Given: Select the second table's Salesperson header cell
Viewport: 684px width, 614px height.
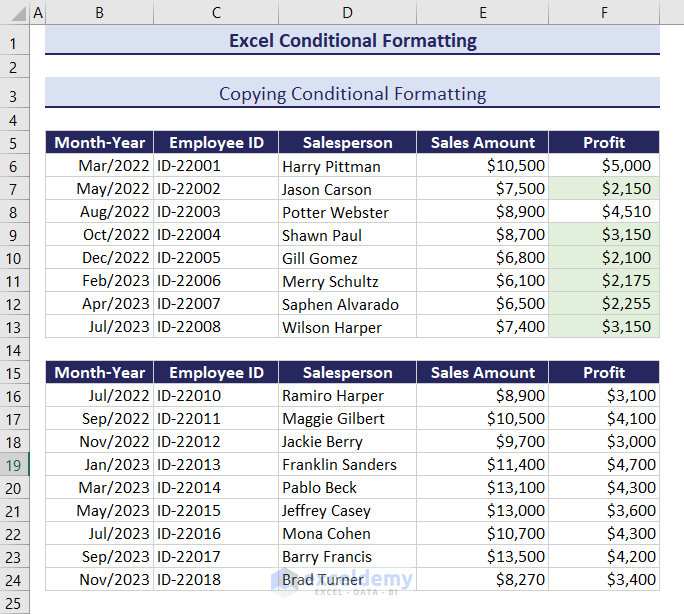Looking at the screenshot, I should pyautogui.click(x=347, y=372).
